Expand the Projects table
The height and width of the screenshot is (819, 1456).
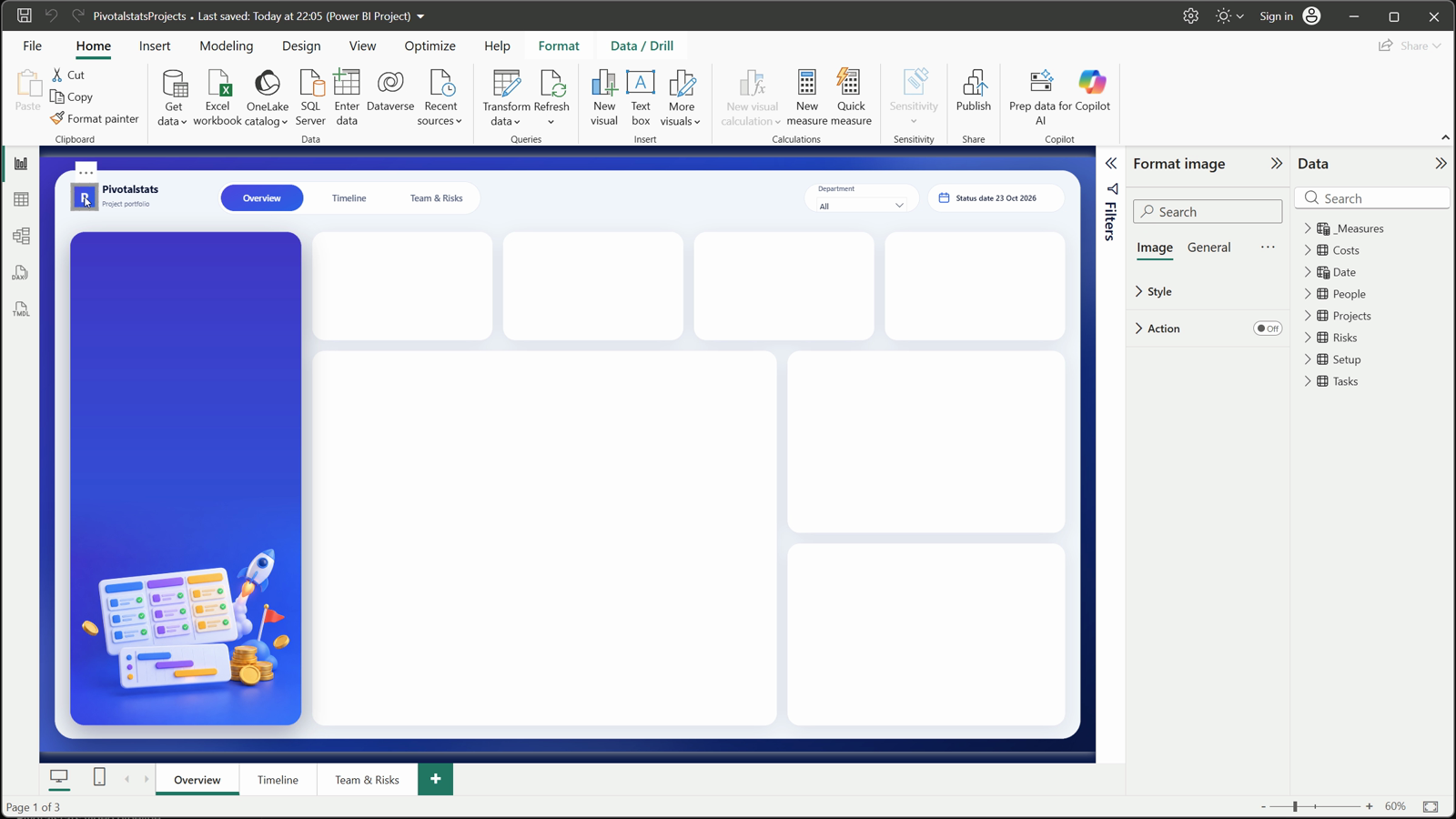pyautogui.click(x=1308, y=316)
